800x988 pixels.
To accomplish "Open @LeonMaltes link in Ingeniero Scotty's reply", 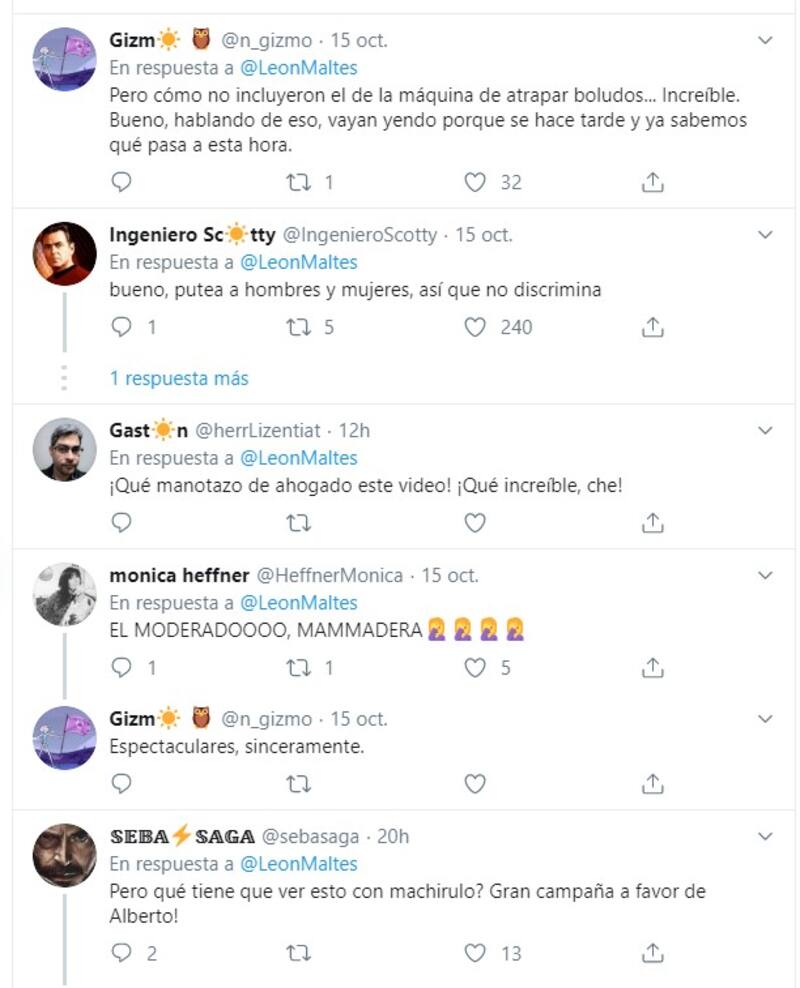I will coord(299,262).
